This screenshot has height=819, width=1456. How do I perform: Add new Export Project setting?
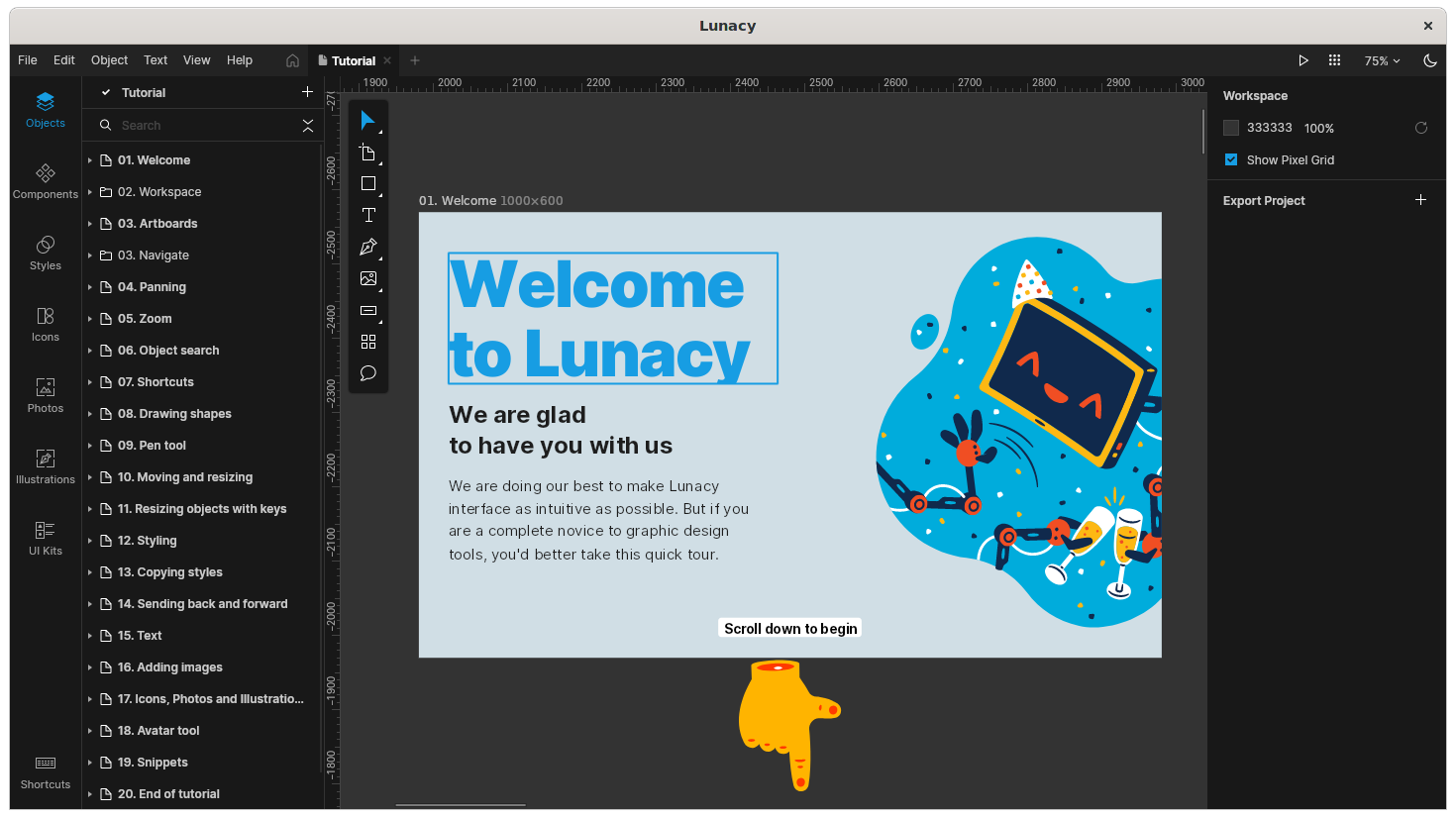1420,200
